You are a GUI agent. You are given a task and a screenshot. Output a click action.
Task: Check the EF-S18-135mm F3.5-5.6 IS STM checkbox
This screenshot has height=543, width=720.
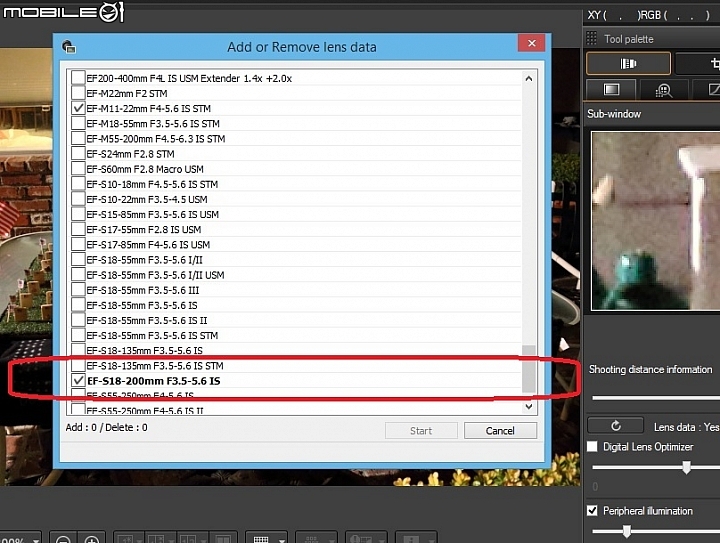pyautogui.click(x=78, y=366)
